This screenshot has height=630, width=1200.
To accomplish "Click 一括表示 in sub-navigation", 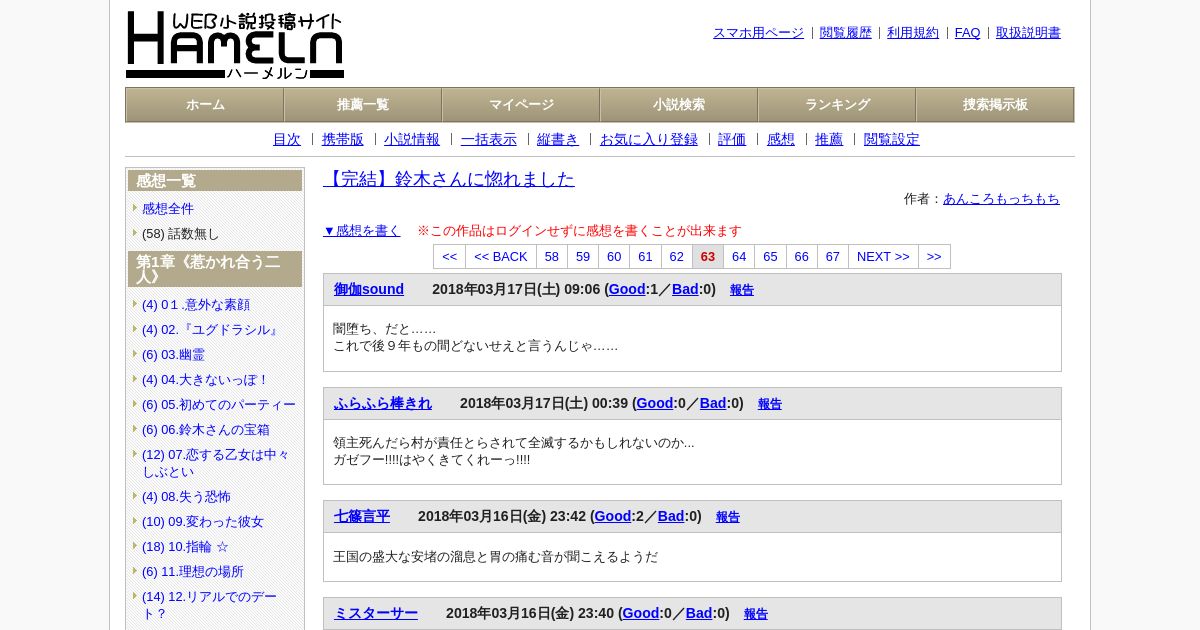I will point(489,140).
